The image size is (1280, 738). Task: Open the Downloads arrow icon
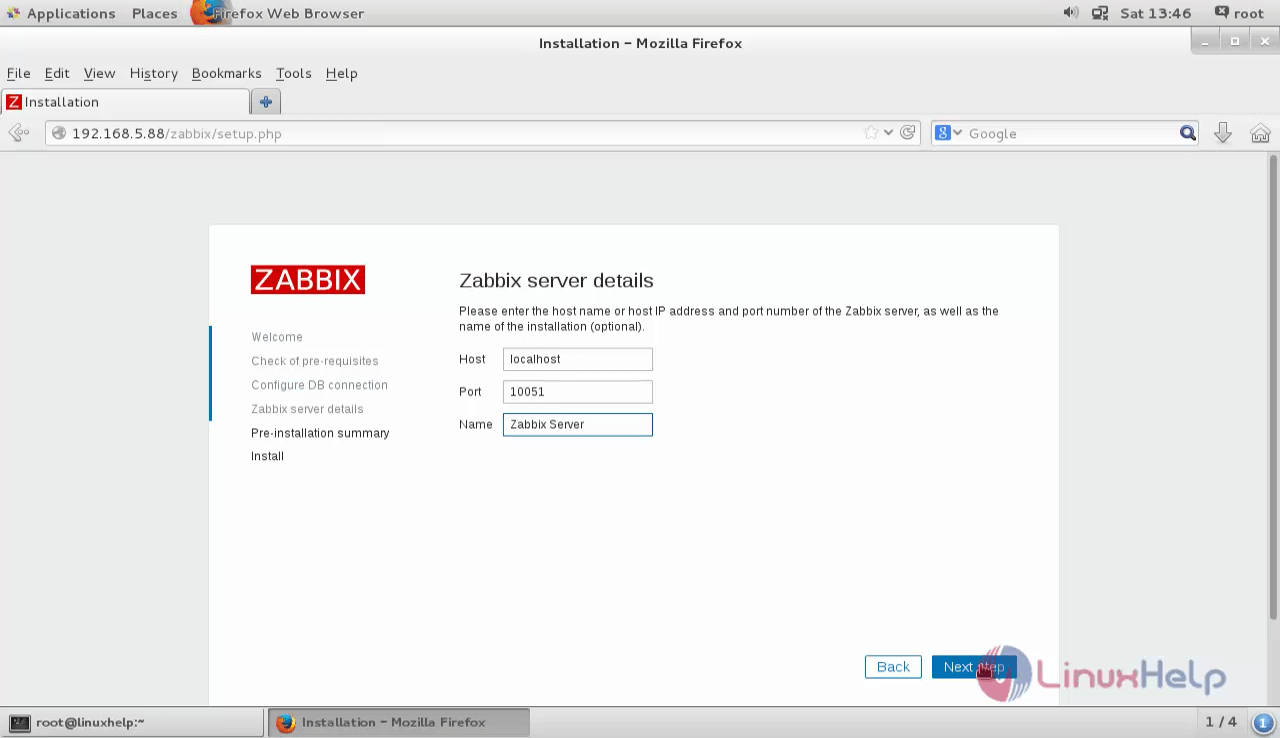[1223, 133]
